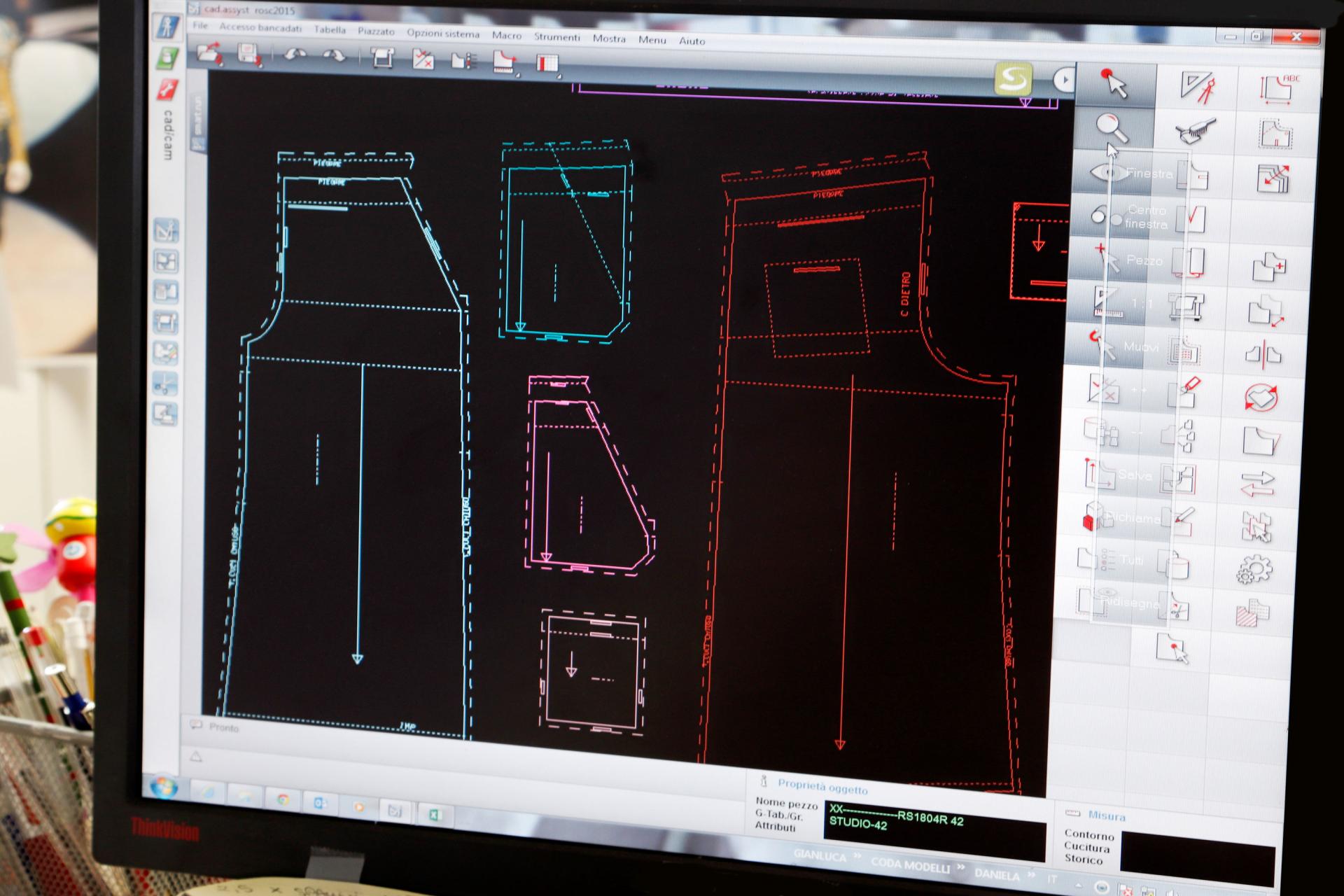
Task: Open the Piazzato menu
Action: (x=376, y=31)
